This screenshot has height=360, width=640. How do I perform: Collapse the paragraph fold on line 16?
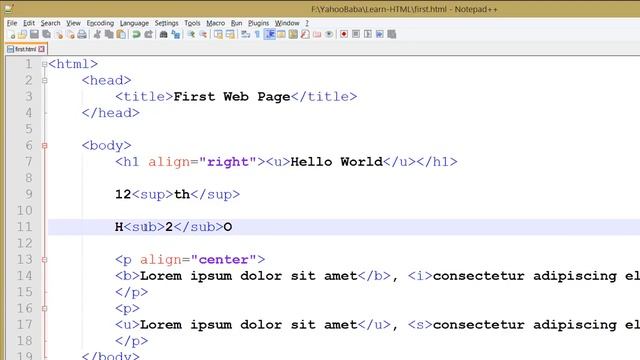(44, 309)
